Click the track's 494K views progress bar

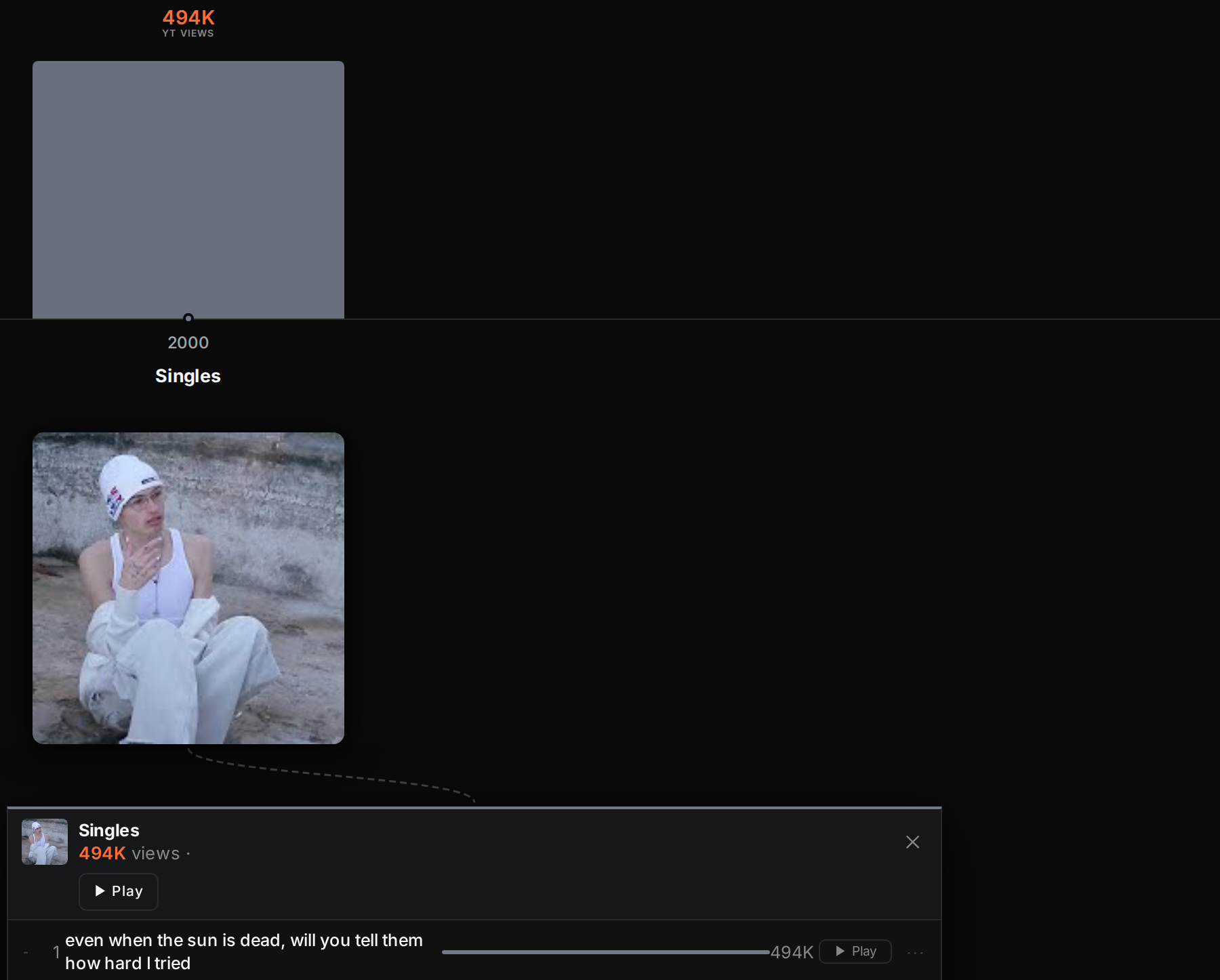(x=605, y=952)
